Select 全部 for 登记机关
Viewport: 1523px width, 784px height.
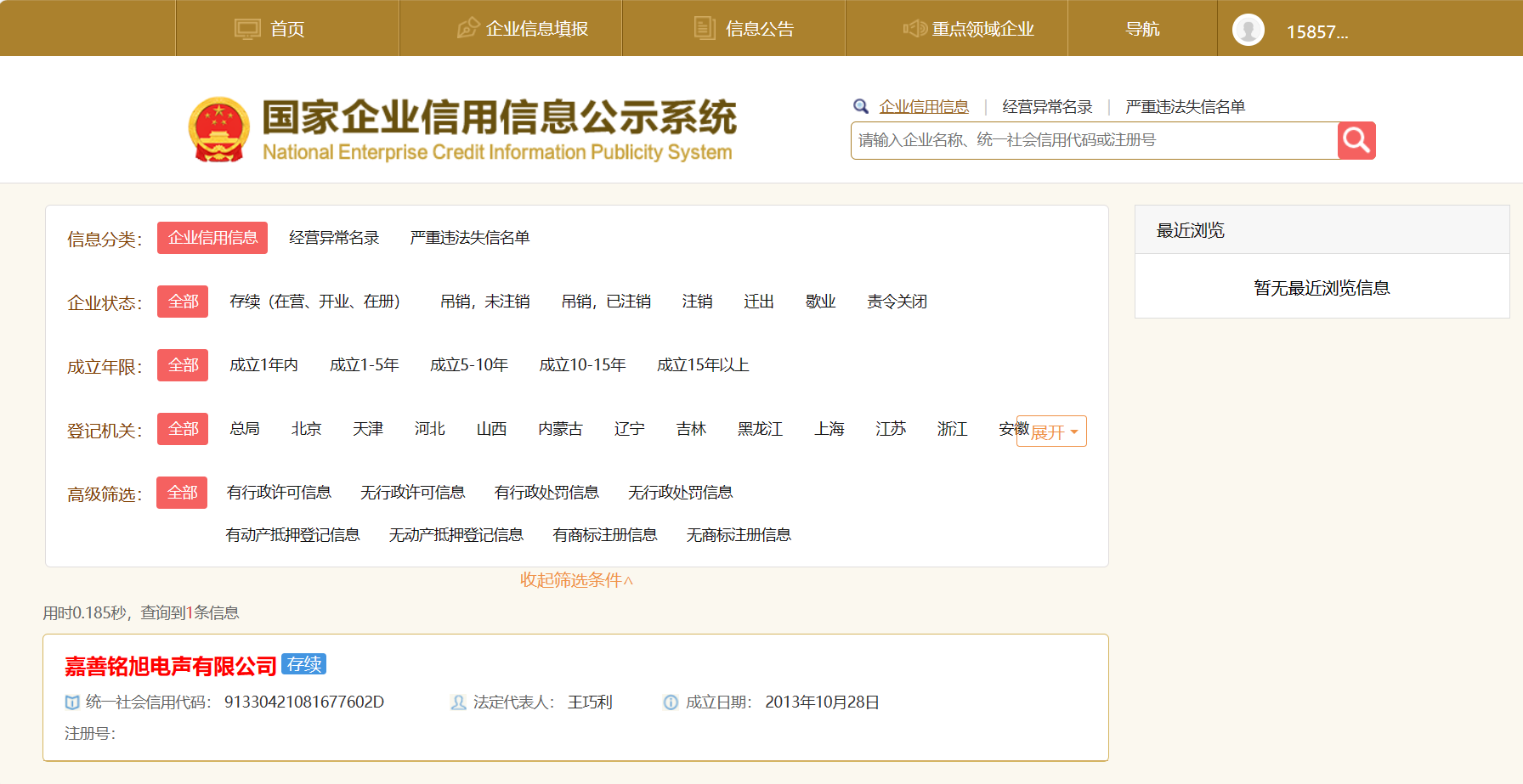[x=183, y=429]
